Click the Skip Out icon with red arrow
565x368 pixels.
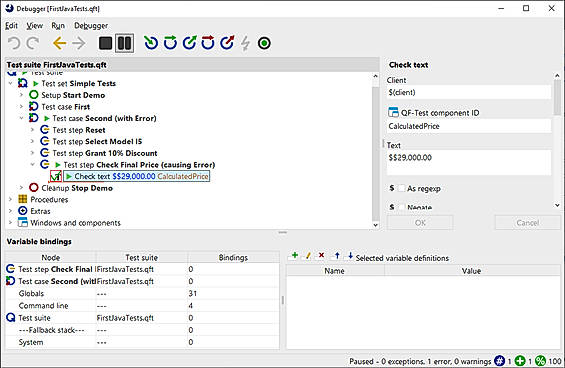227,43
